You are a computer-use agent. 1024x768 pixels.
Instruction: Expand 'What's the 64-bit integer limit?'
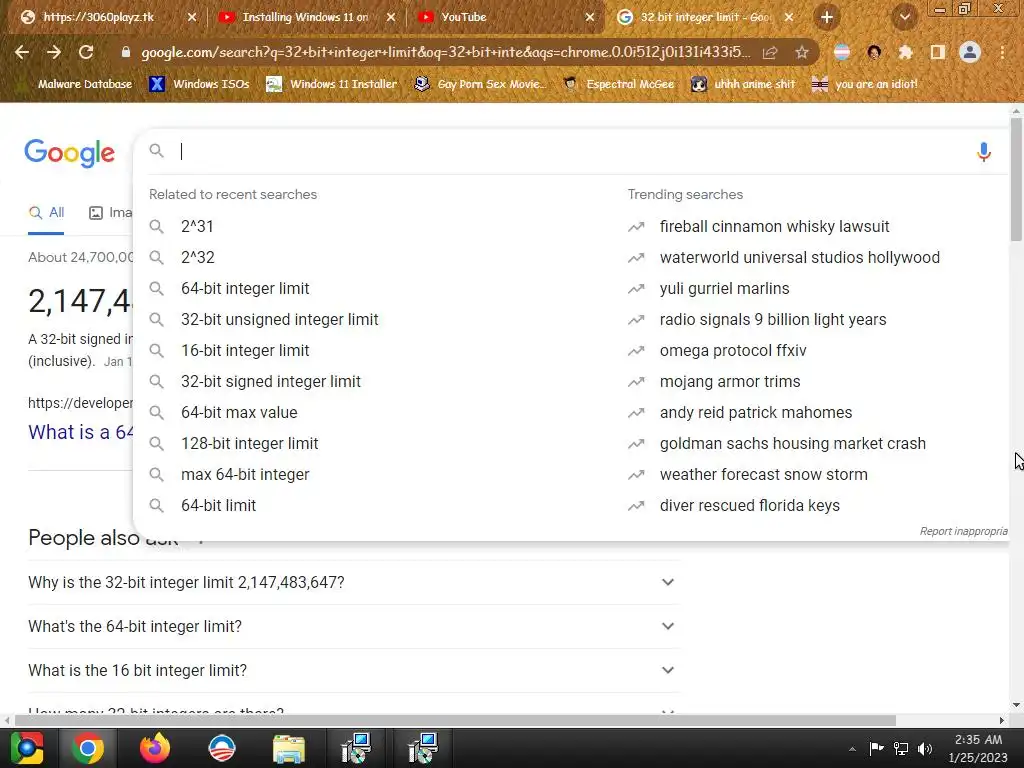click(353, 626)
